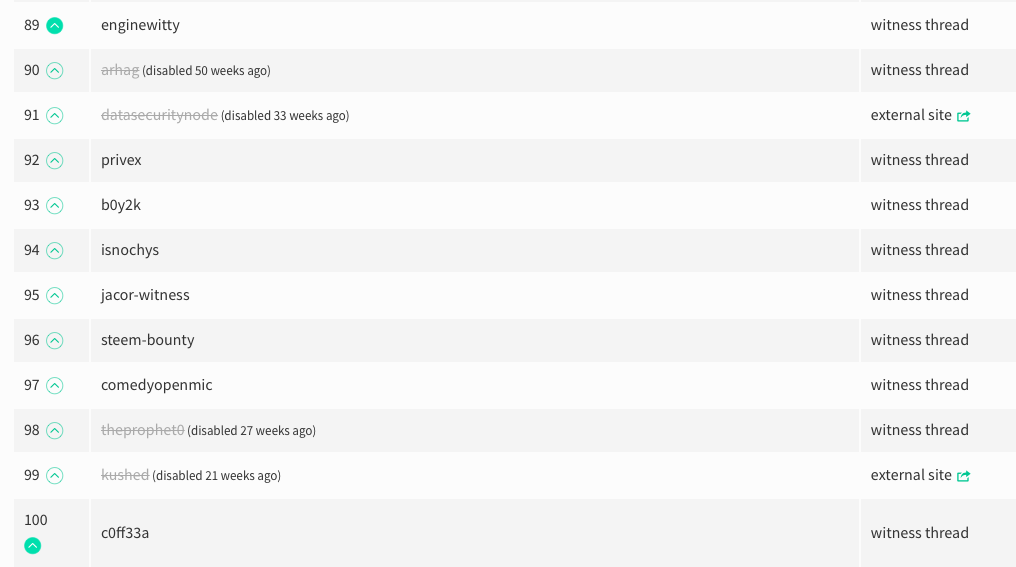Open kushed external site link
The width and height of the screenshot is (1016, 567).
(x=919, y=475)
